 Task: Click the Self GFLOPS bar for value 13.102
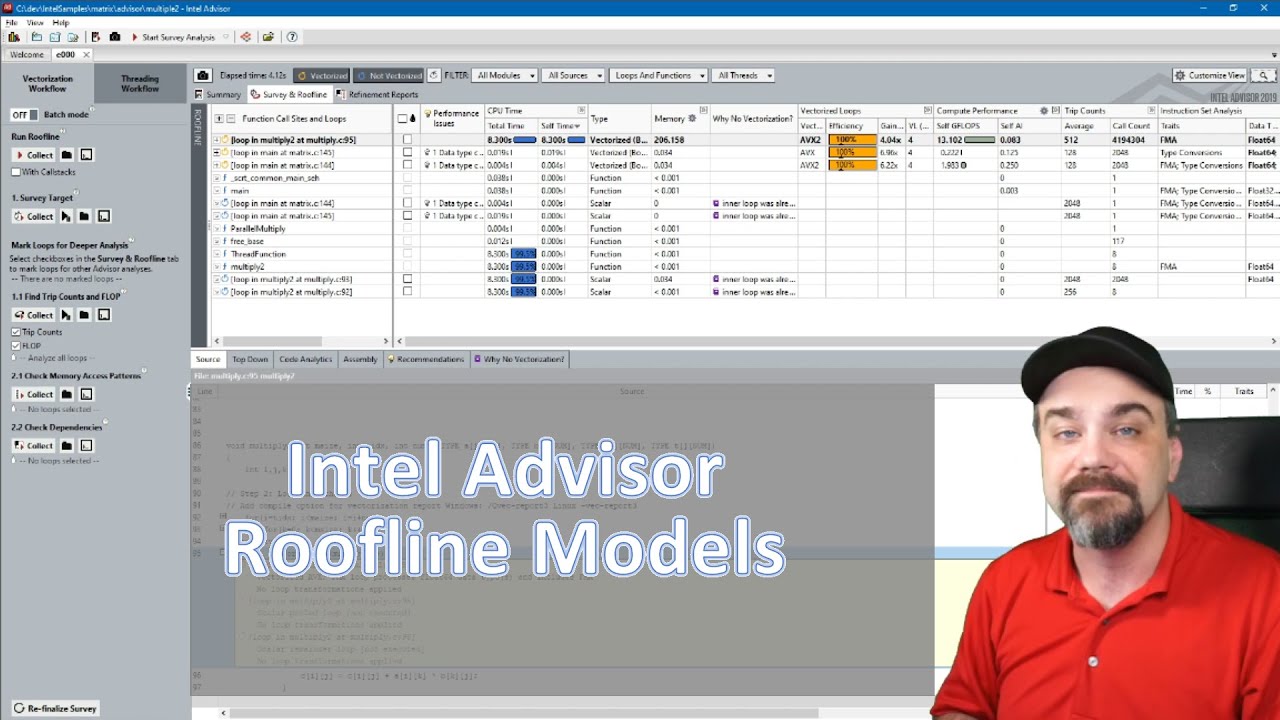tap(979, 140)
